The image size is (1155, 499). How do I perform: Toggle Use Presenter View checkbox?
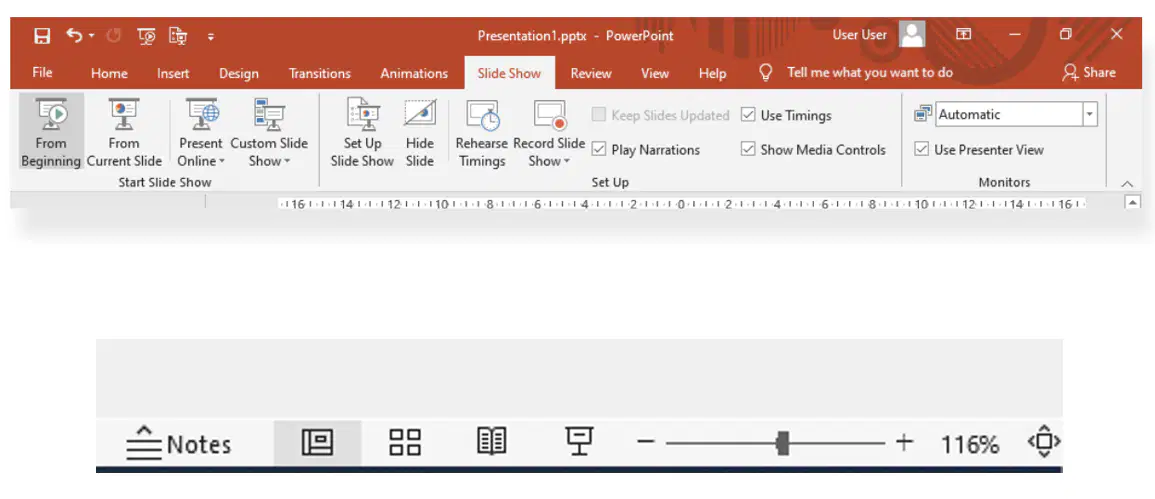(x=921, y=150)
